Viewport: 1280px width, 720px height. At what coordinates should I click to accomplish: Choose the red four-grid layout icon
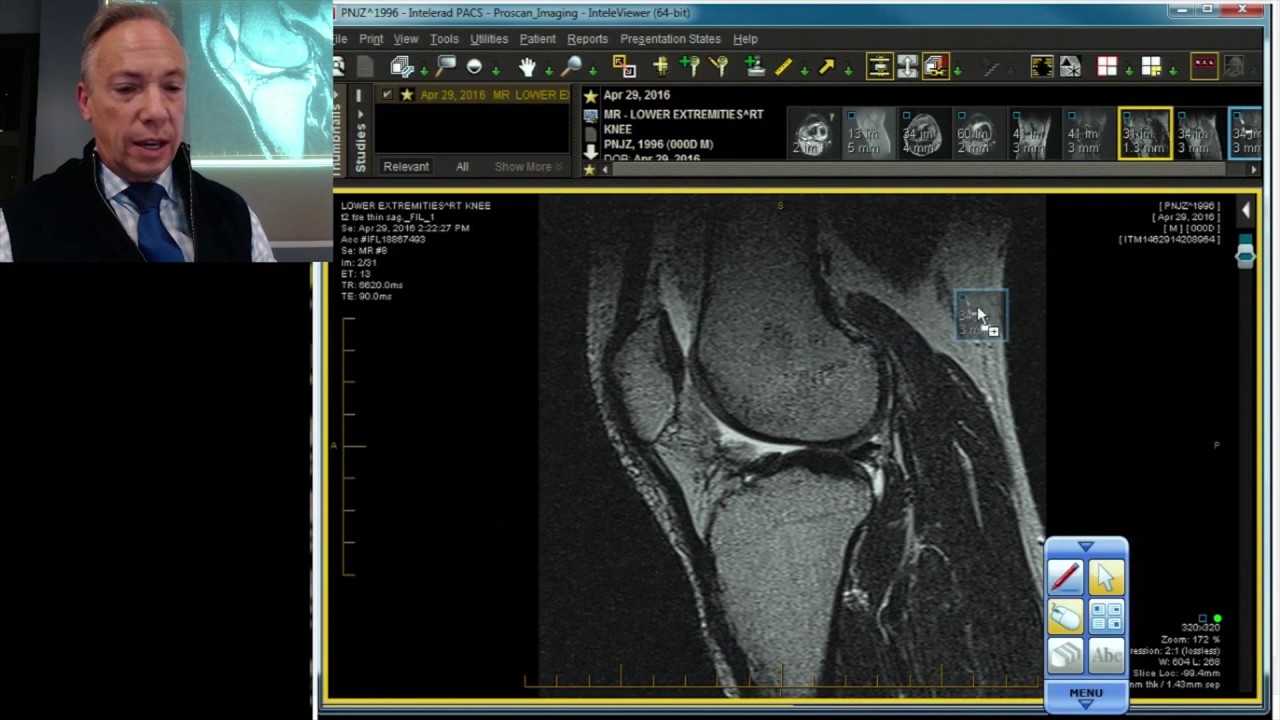1107,67
